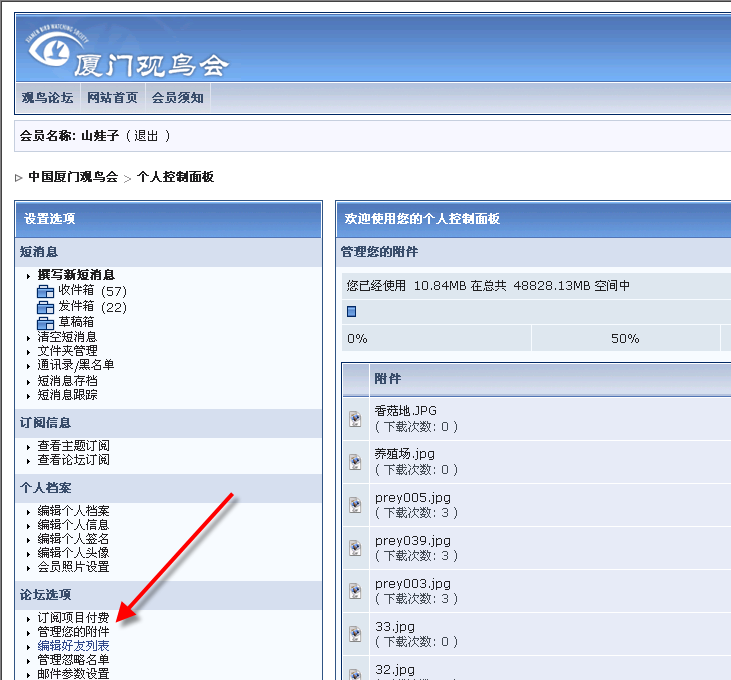The image size is (731, 680).
Task: Click 查看主题订阅 link
Action: pyautogui.click(x=74, y=446)
